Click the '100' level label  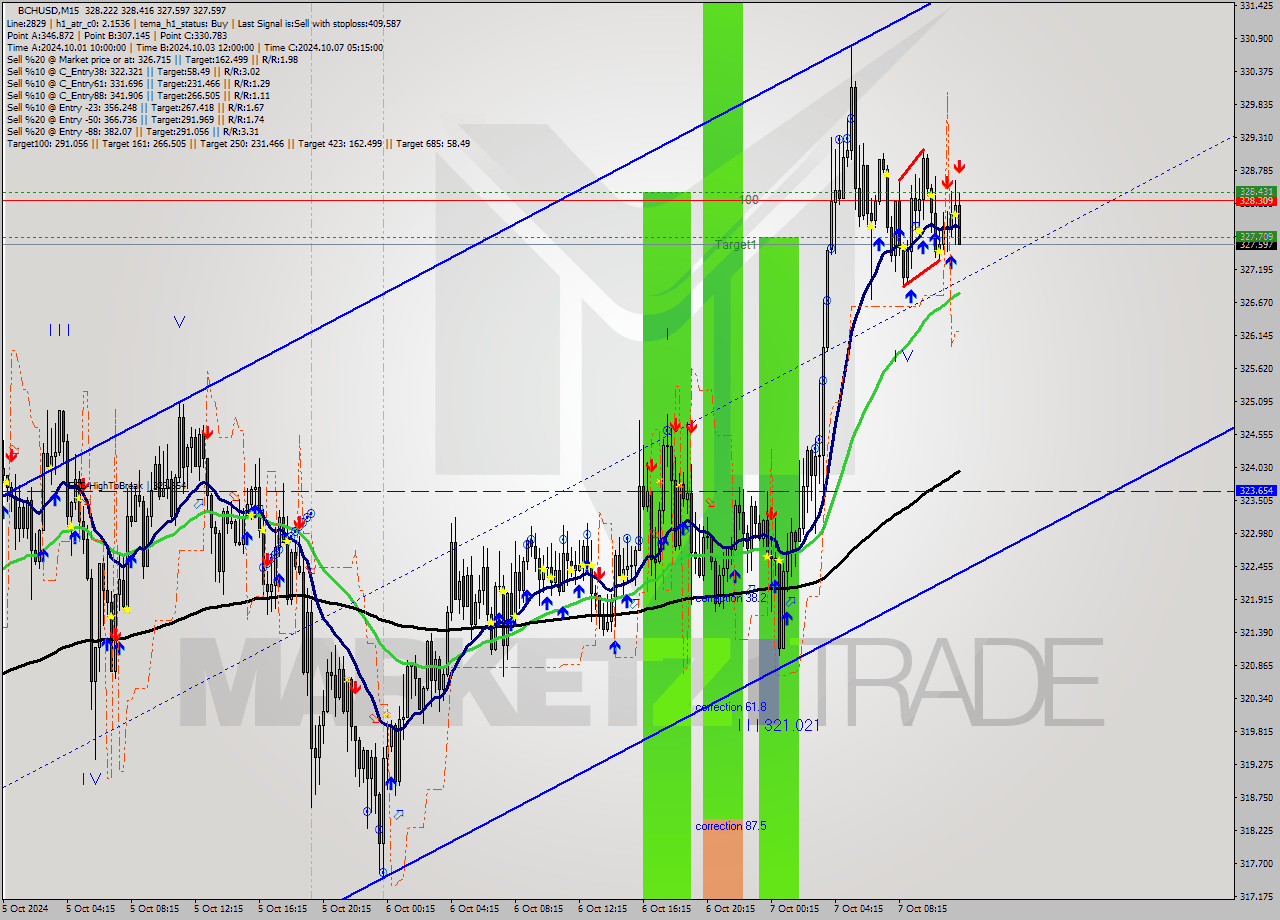click(x=749, y=200)
